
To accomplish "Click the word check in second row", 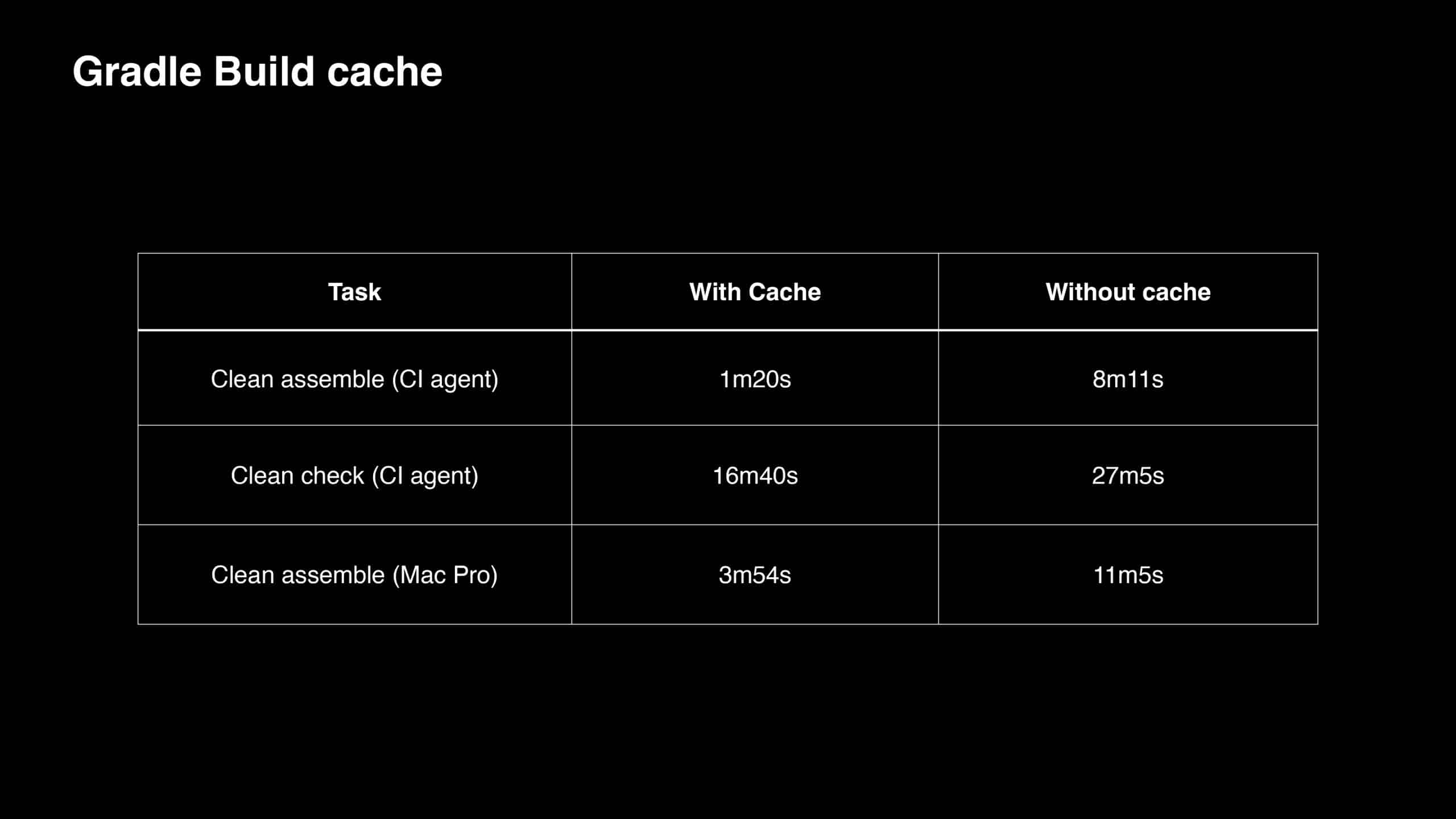I will (332, 475).
